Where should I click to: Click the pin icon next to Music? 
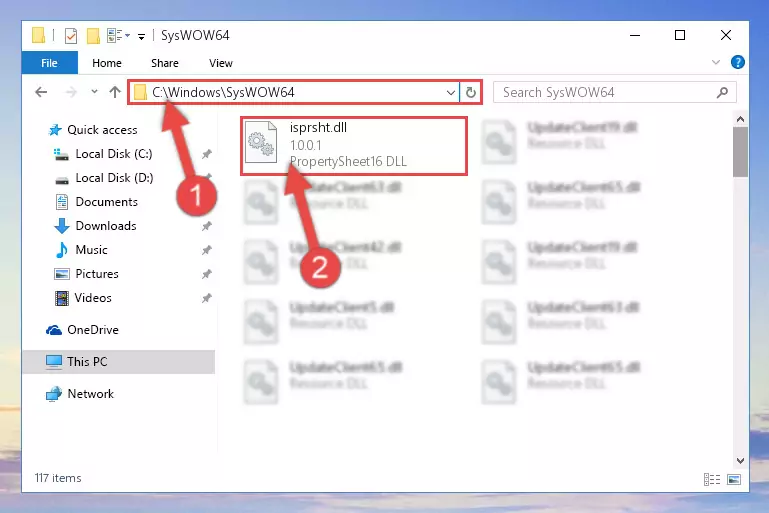coord(206,250)
